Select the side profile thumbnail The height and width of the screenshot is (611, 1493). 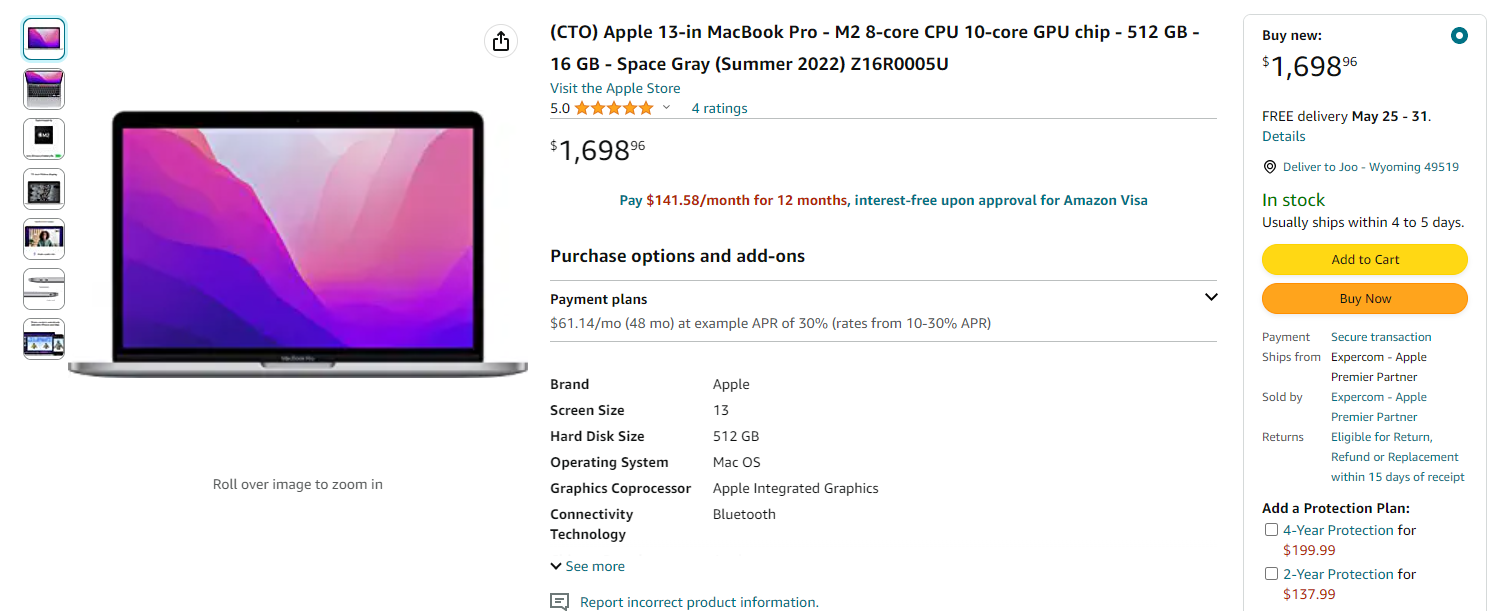coord(44,289)
